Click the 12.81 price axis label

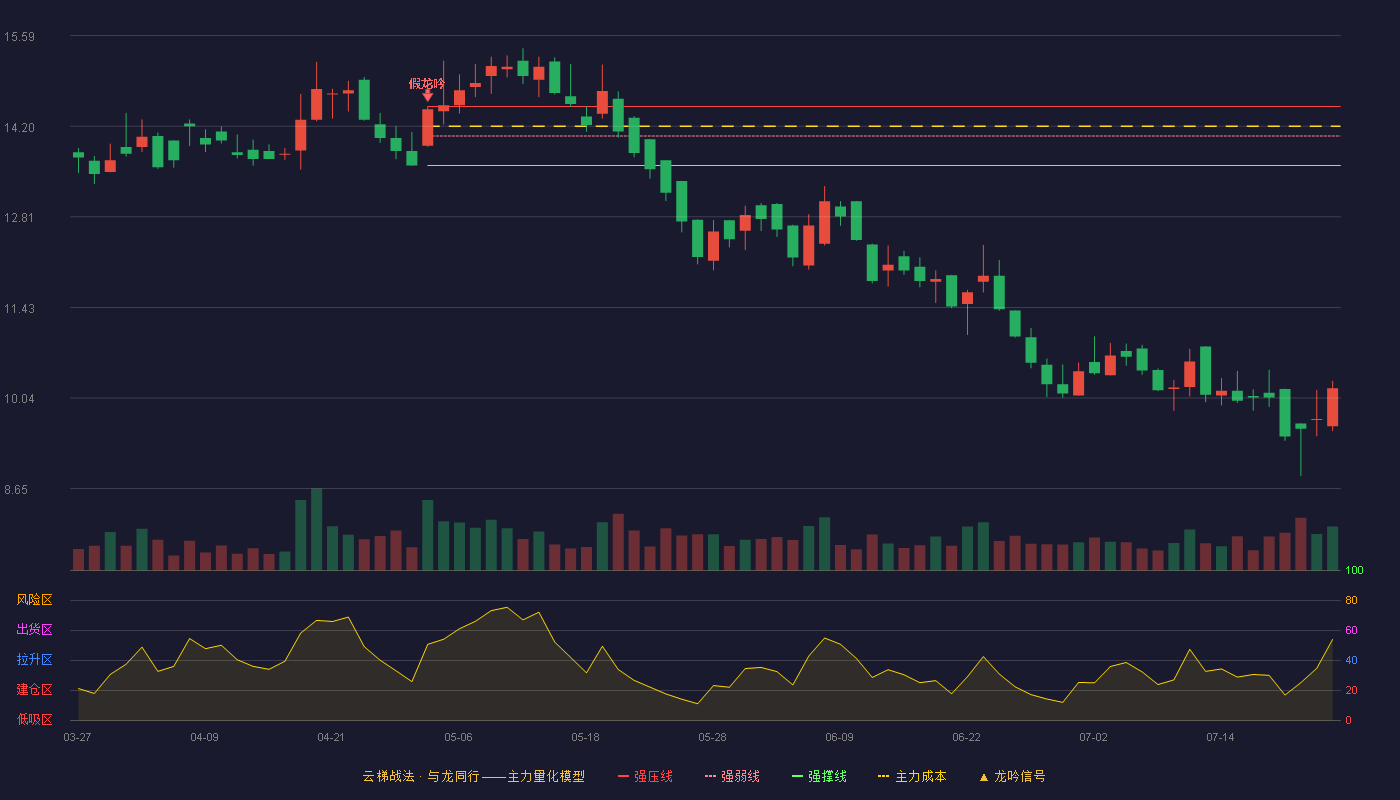coord(19,218)
